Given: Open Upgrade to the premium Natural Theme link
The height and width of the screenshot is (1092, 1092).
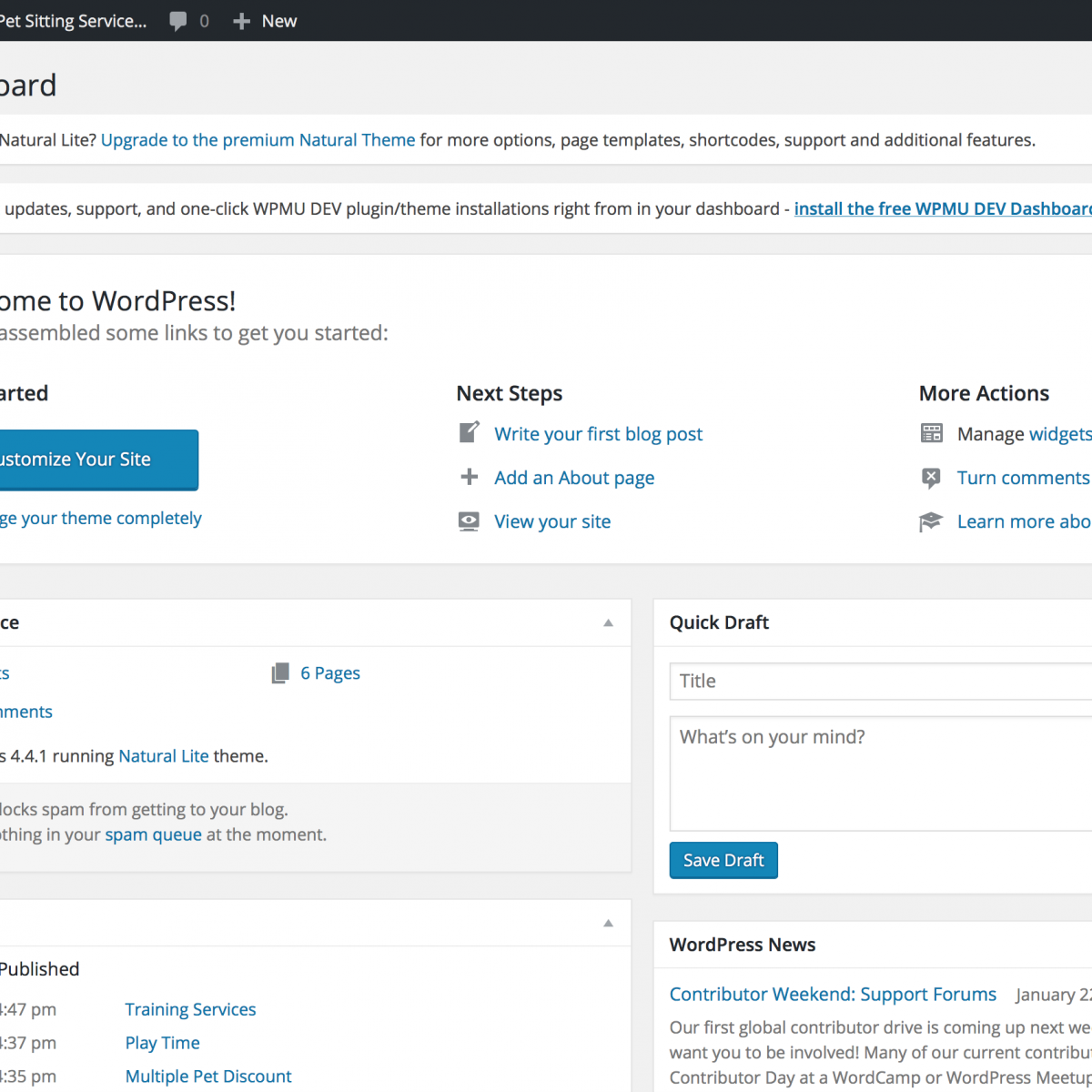Looking at the screenshot, I should tap(258, 140).
